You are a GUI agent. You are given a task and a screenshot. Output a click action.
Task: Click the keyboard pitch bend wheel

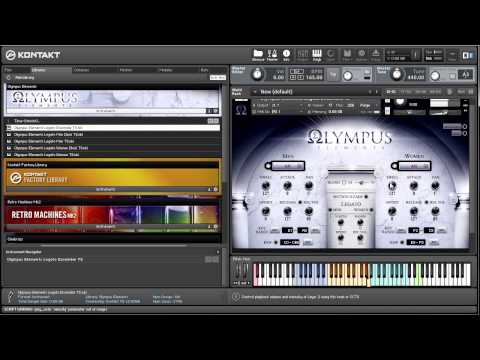pyautogui.click(x=237, y=271)
